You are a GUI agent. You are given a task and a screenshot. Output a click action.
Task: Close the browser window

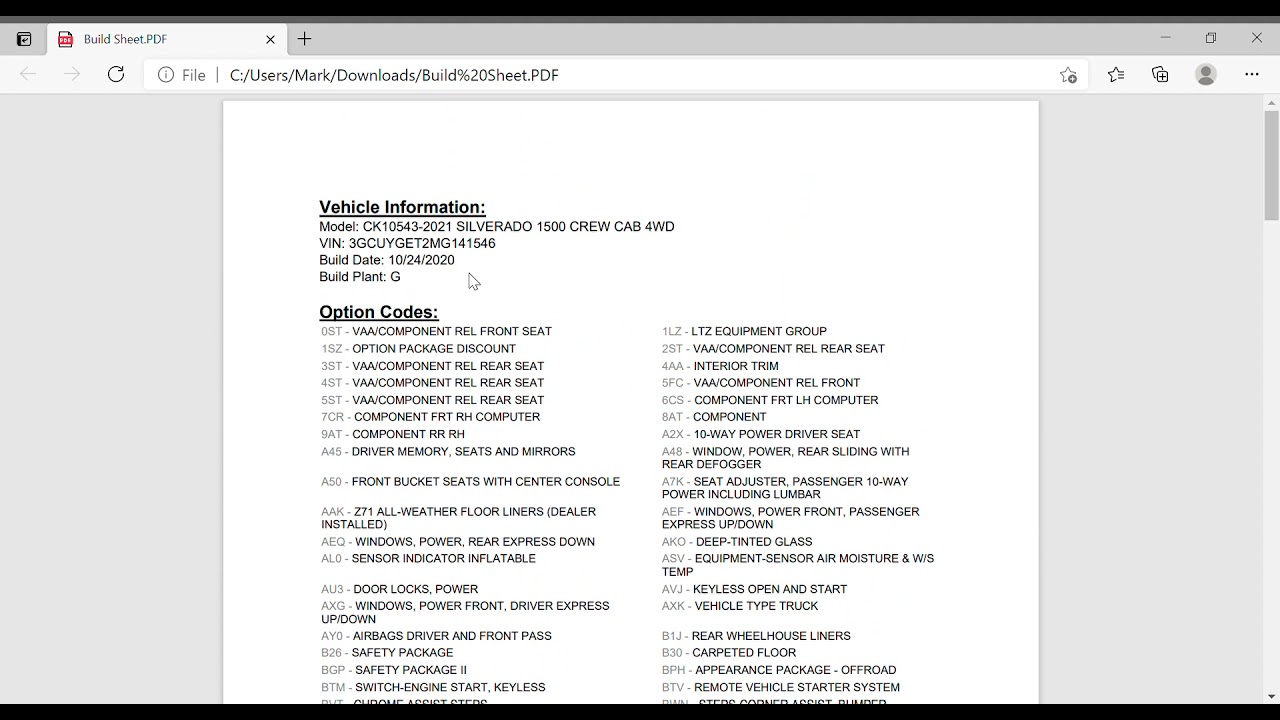click(1257, 38)
